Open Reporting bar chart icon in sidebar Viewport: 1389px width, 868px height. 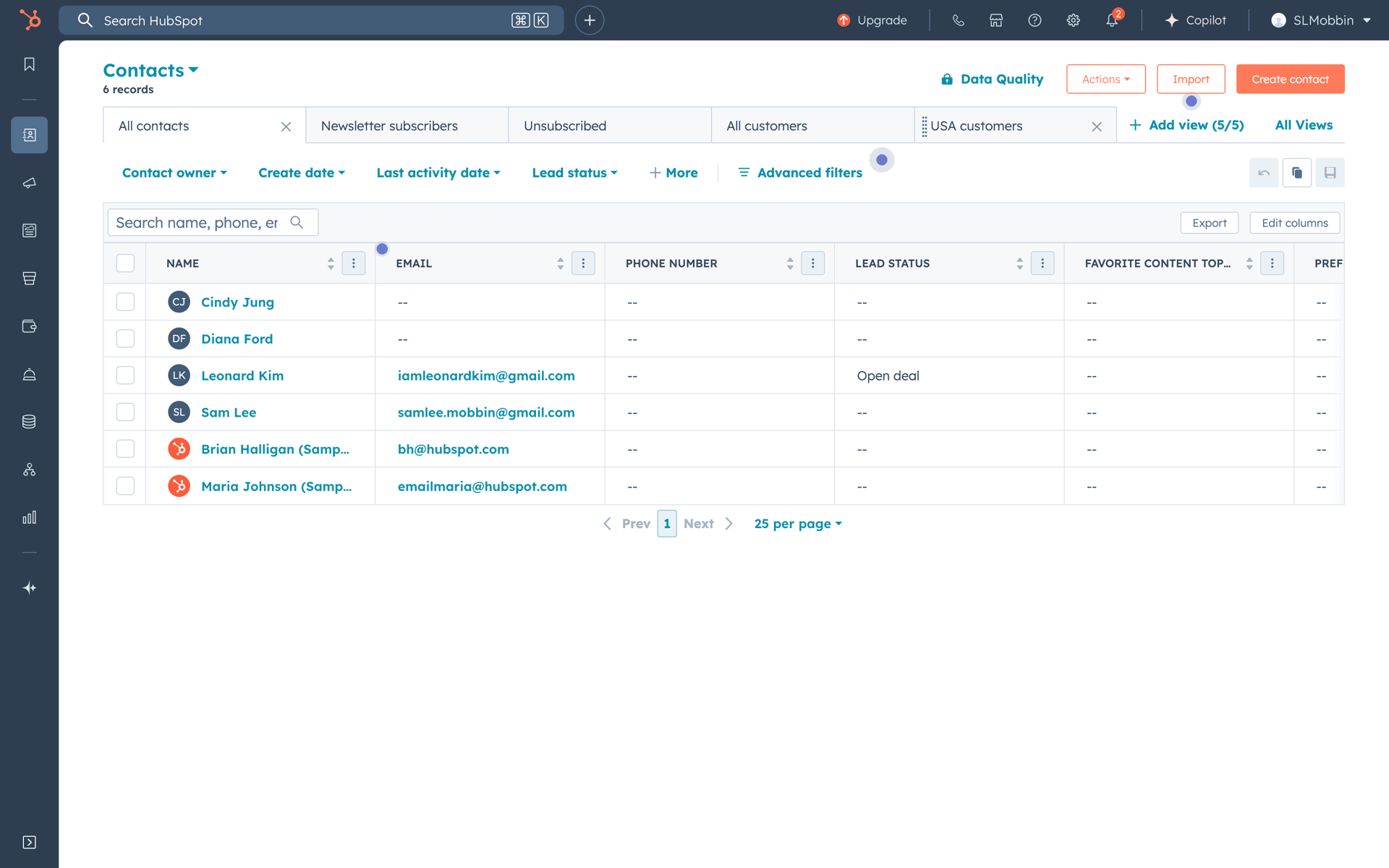(x=30, y=517)
